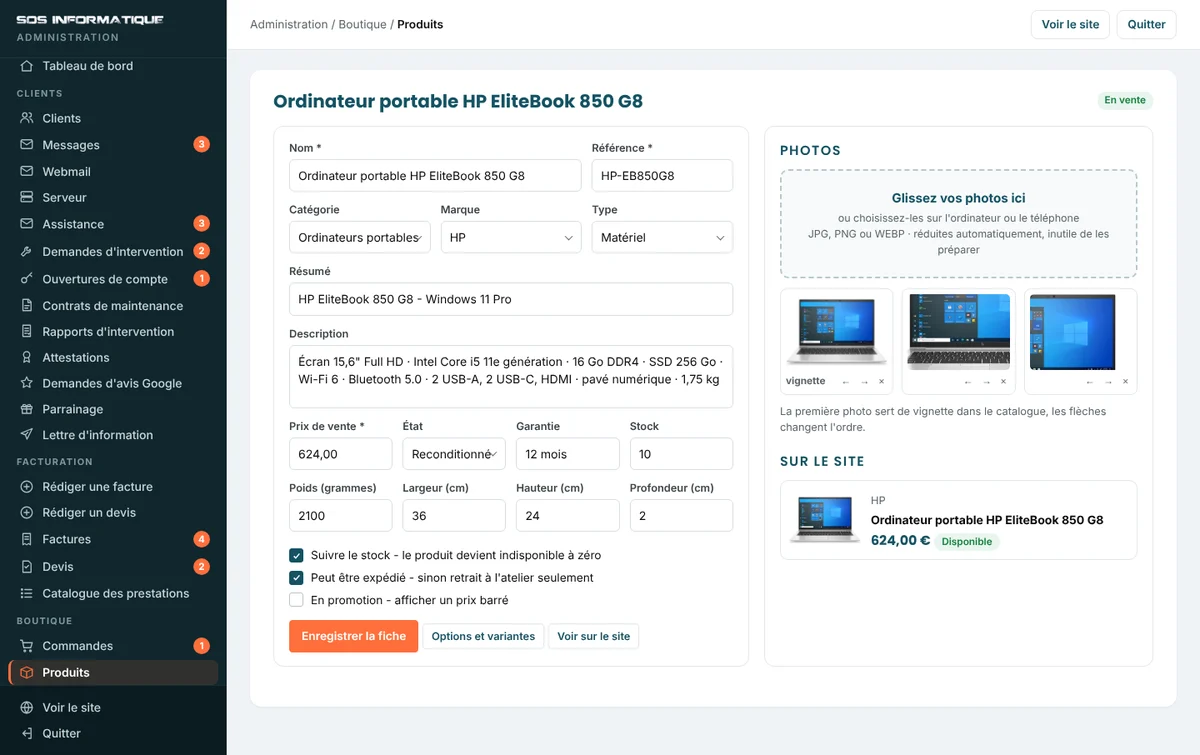
Task: Click the Contrats de maintenance document icon
Action: 27,306
